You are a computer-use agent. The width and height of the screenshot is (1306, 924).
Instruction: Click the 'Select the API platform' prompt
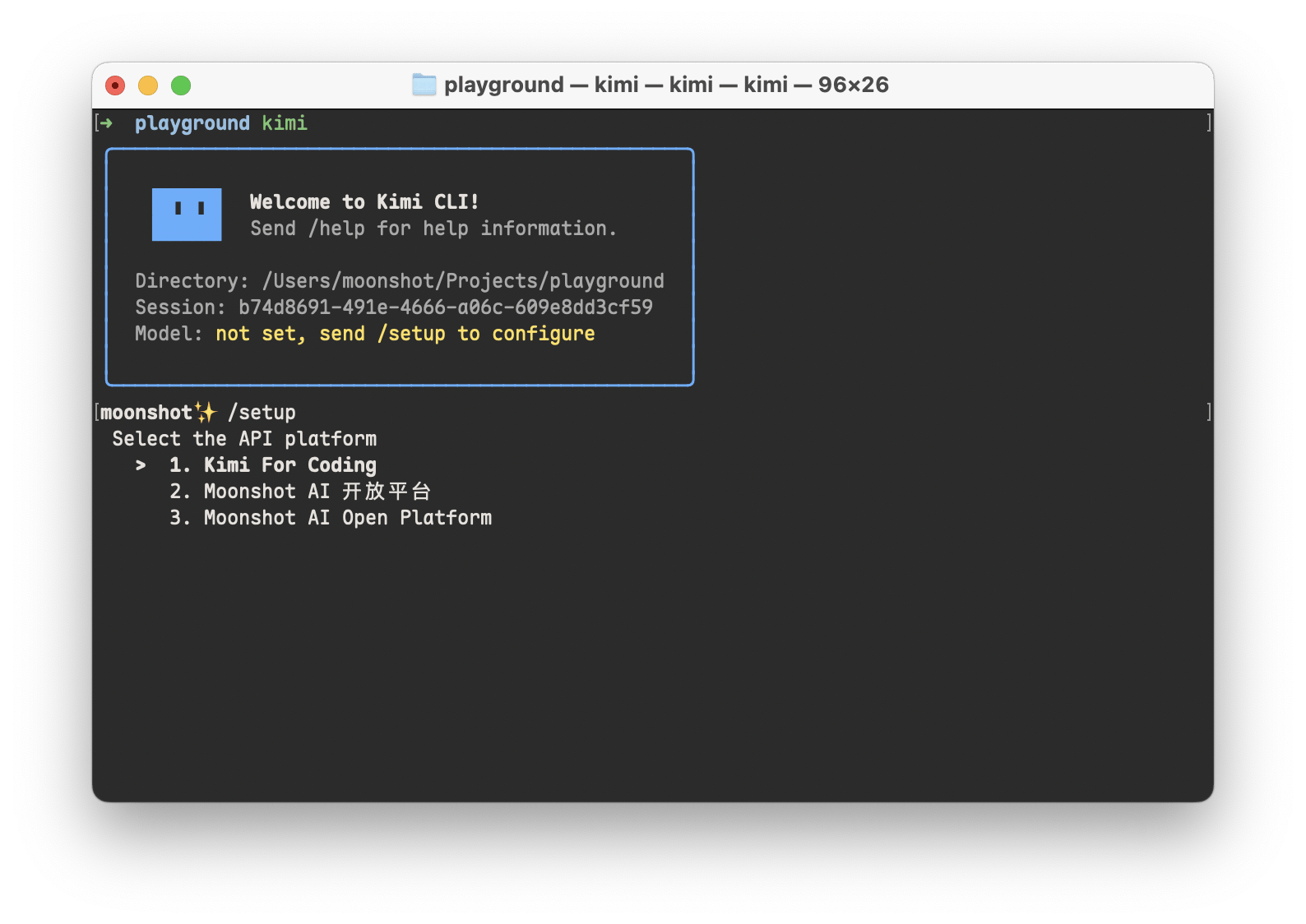(x=244, y=439)
